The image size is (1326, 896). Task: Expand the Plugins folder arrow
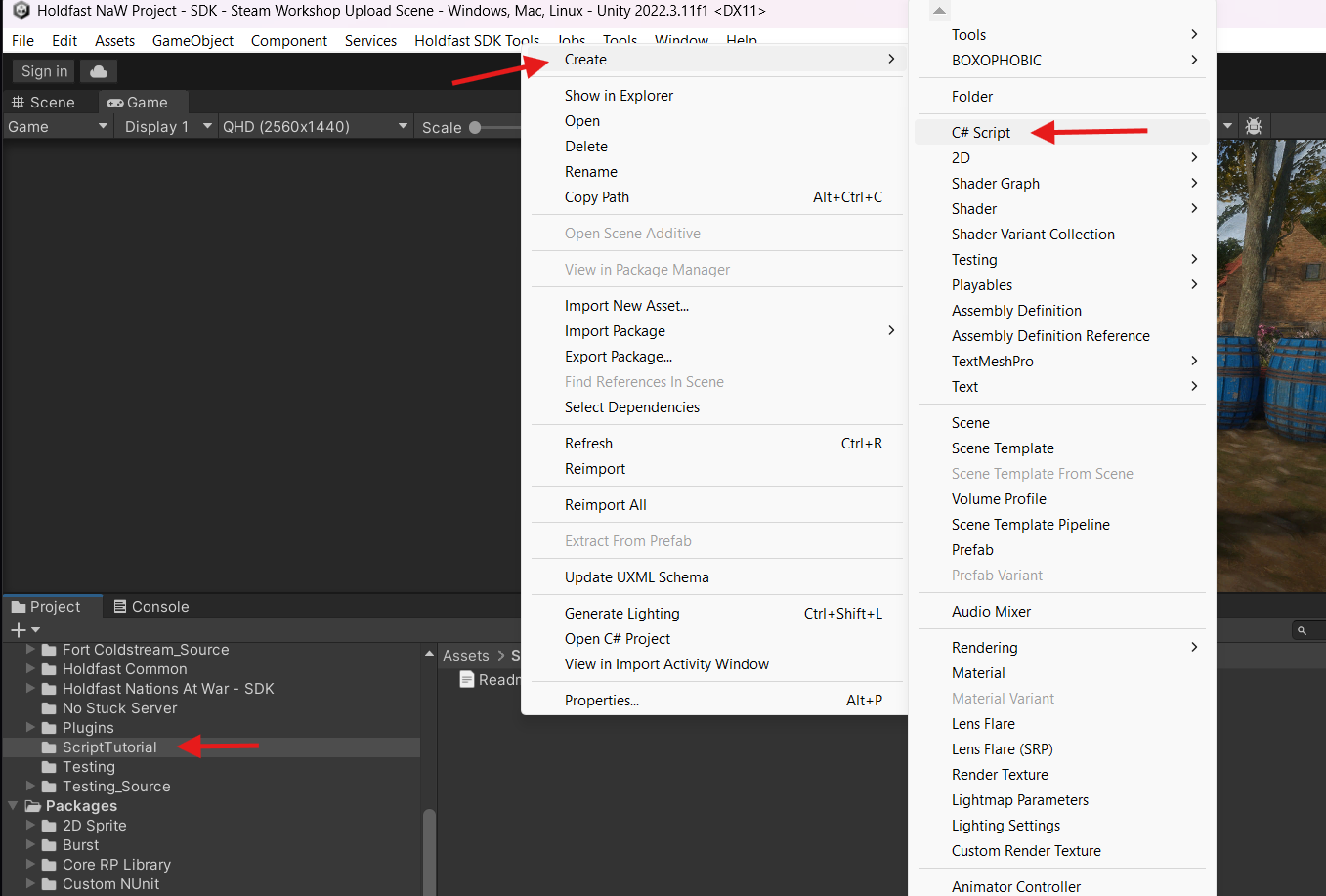pyautogui.click(x=30, y=728)
